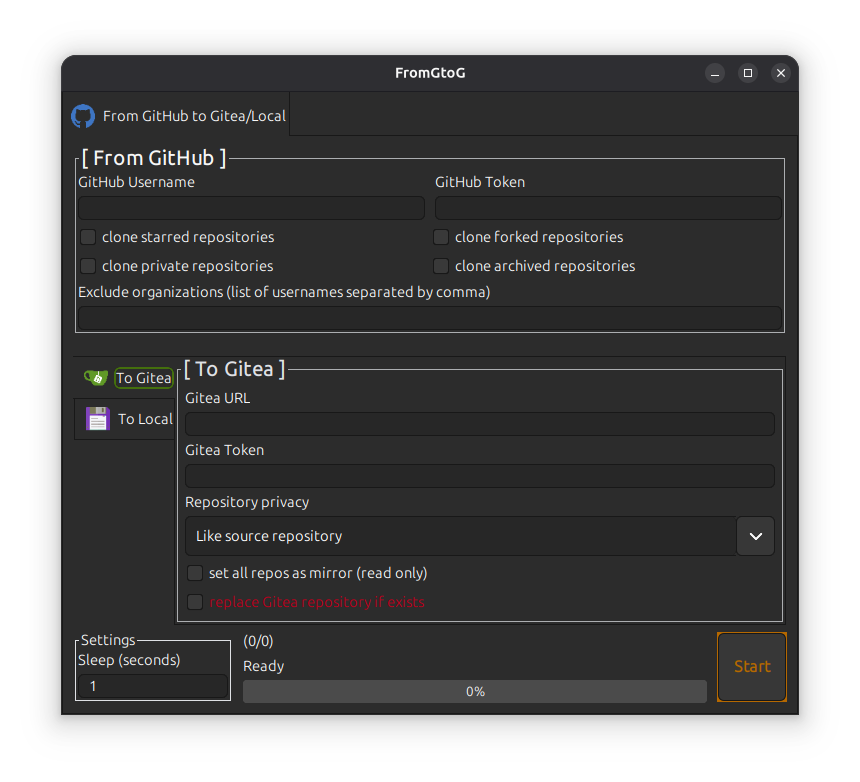The width and height of the screenshot is (860, 782).
Task: Toggle clone private repositories checkbox
Action: pyautogui.click(x=88, y=266)
